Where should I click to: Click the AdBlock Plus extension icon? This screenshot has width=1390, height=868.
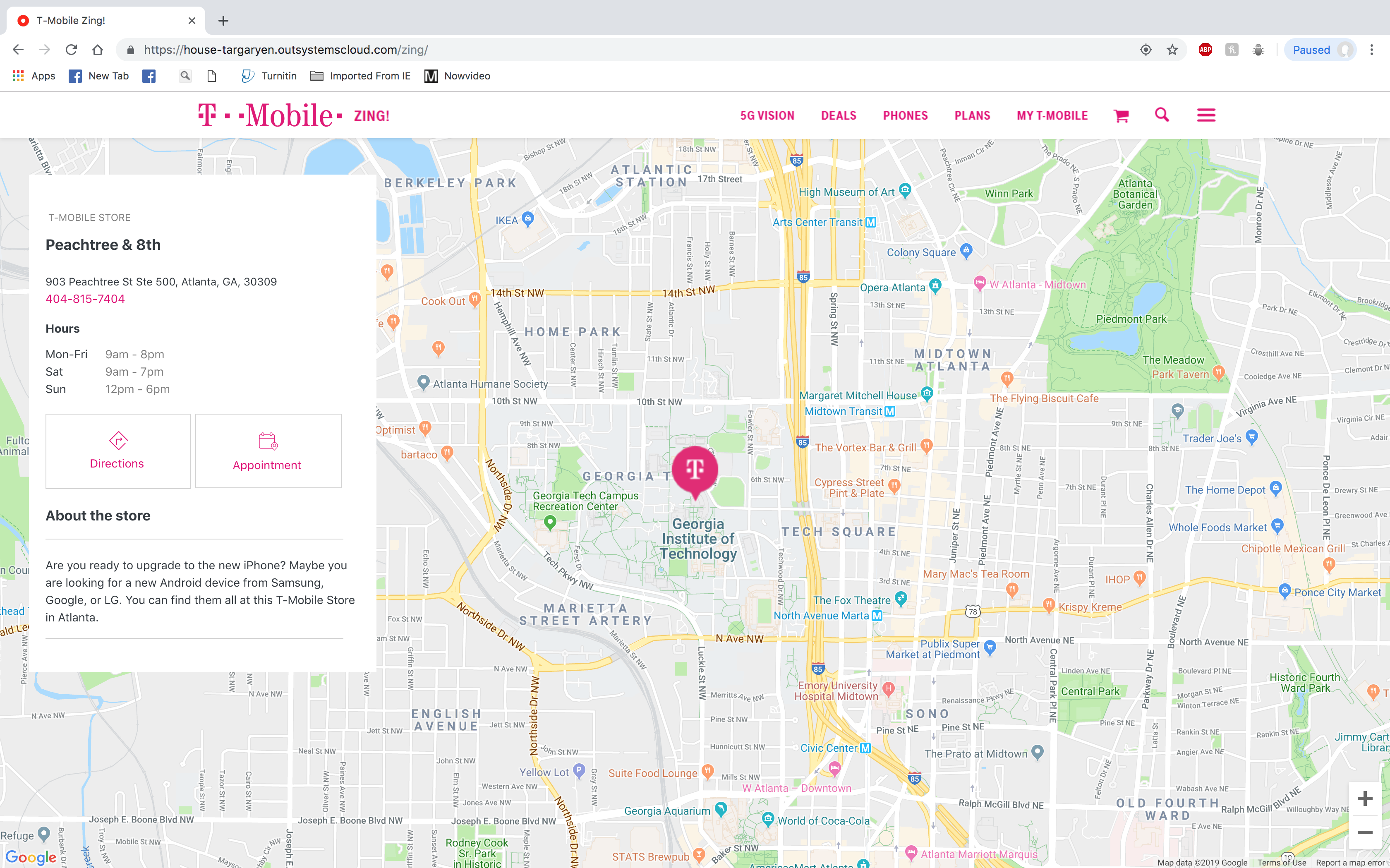tap(1205, 50)
